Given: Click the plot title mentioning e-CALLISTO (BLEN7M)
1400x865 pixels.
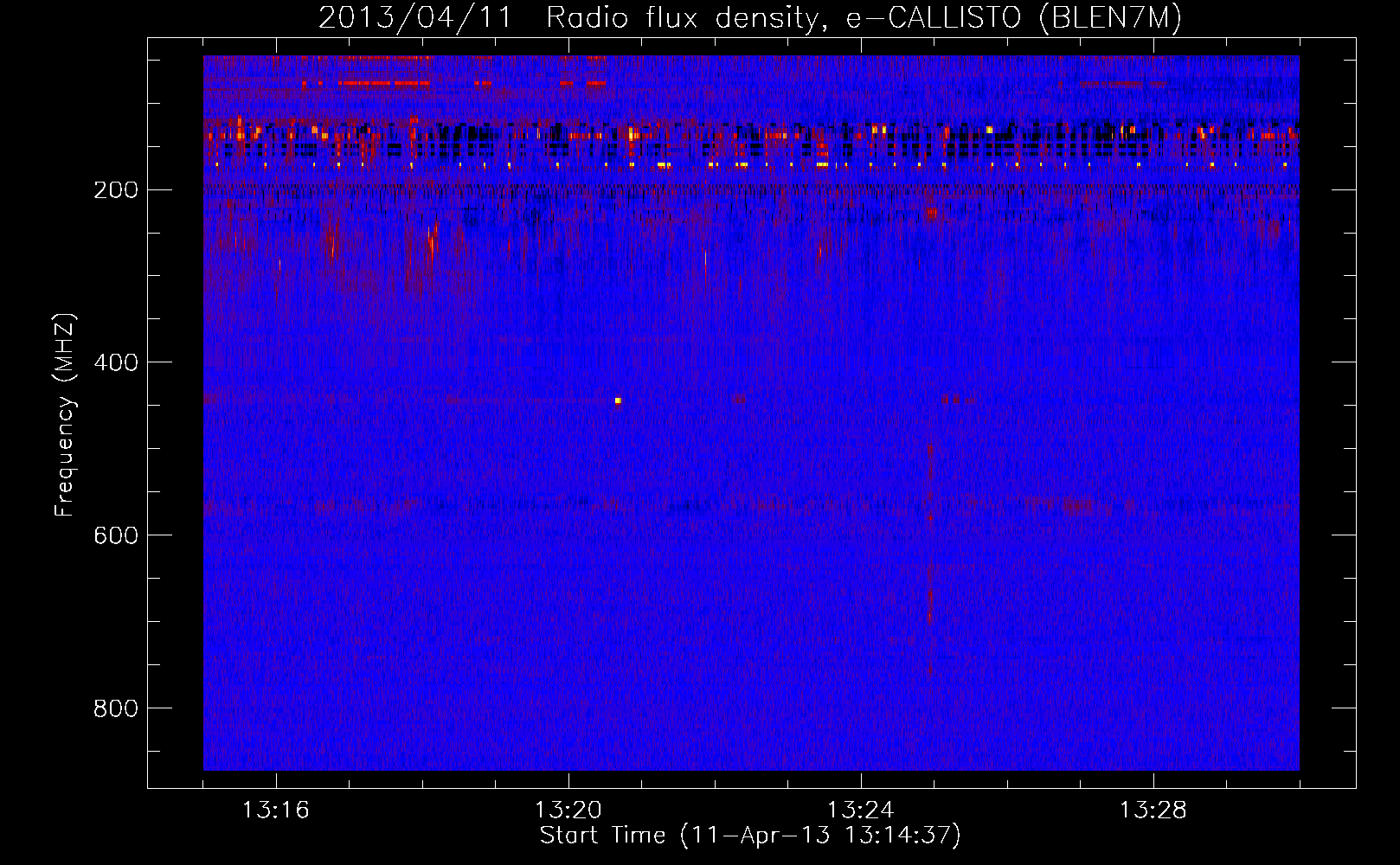Looking at the screenshot, I should click(749, 17).
